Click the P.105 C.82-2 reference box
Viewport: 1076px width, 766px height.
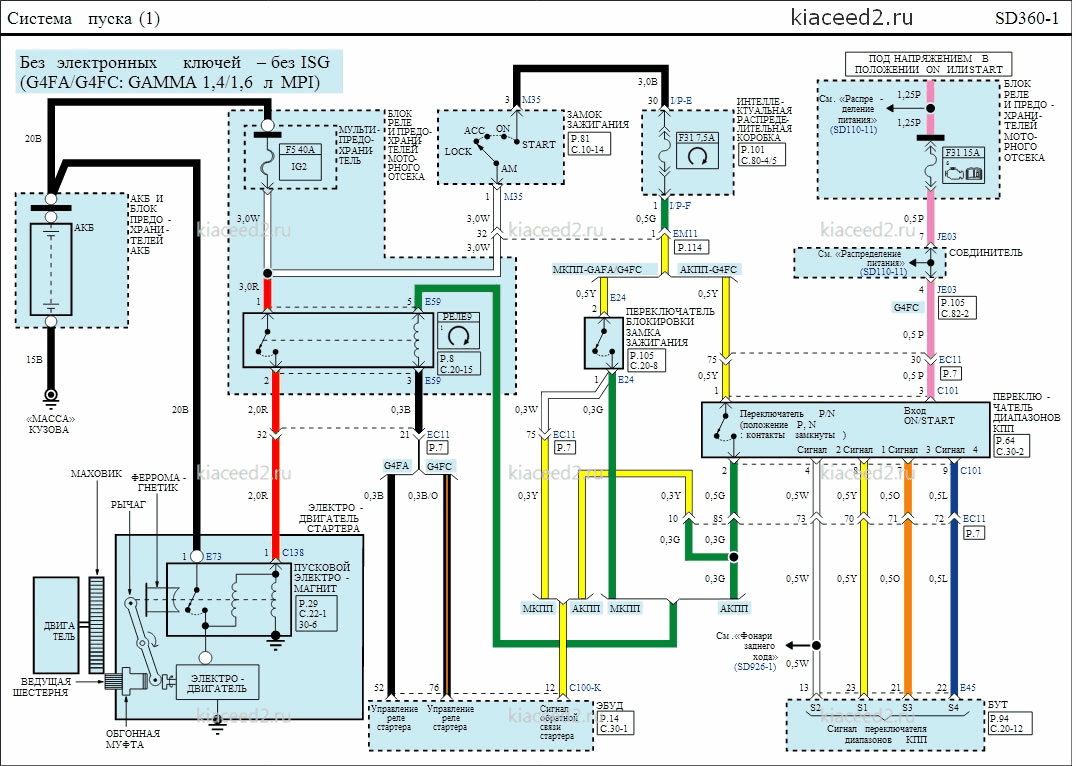(x=957, y=307)
